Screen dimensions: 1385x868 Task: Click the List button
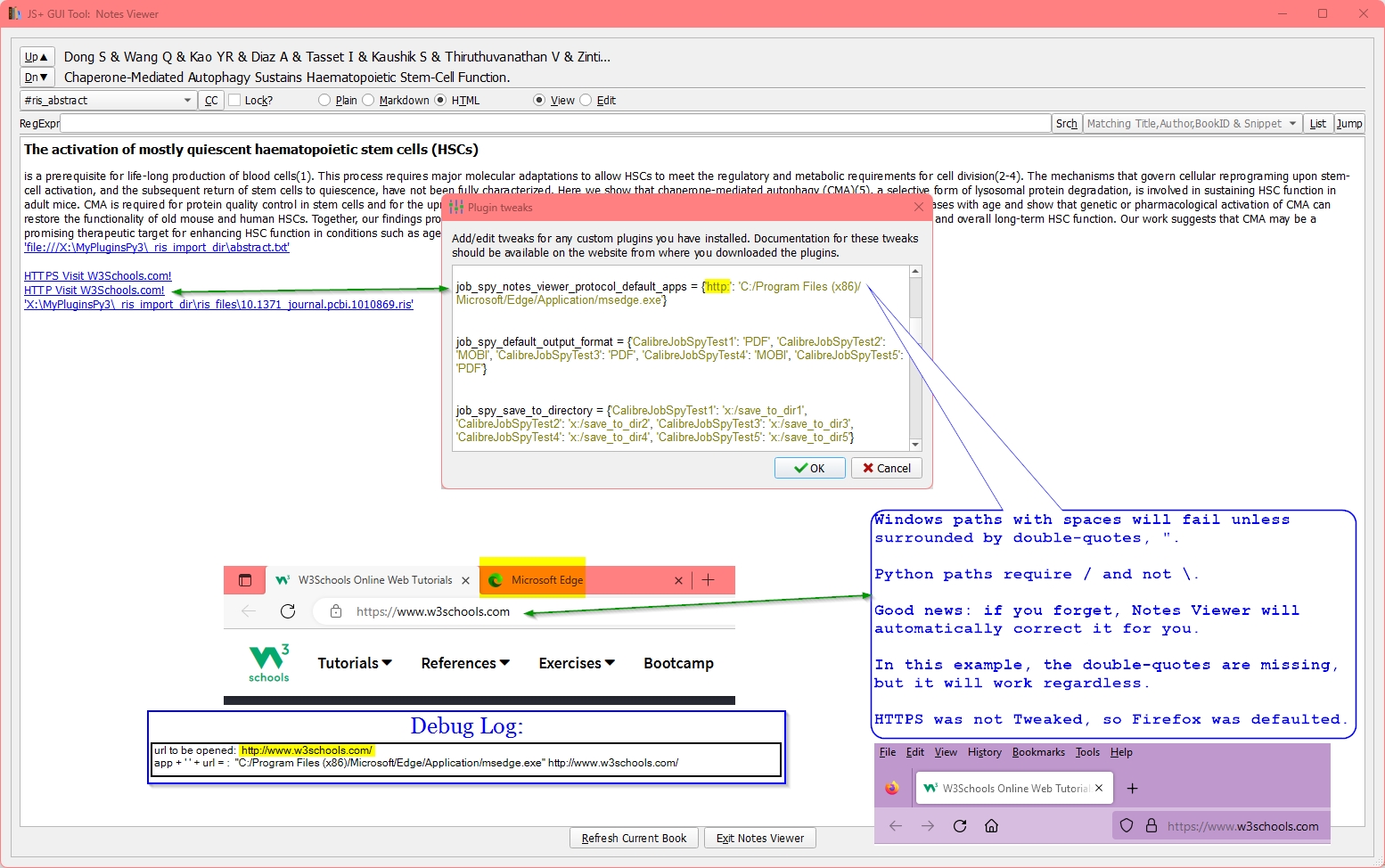[1318, 123]
